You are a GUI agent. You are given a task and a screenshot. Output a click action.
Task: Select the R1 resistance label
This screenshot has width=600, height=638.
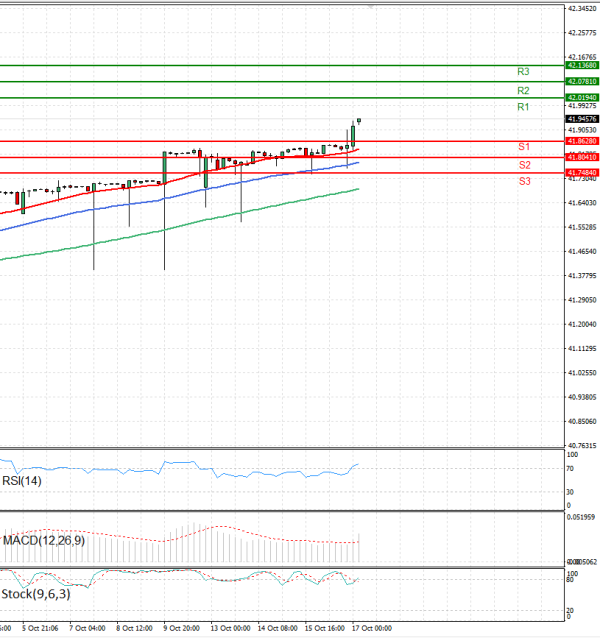pos(523,106)
